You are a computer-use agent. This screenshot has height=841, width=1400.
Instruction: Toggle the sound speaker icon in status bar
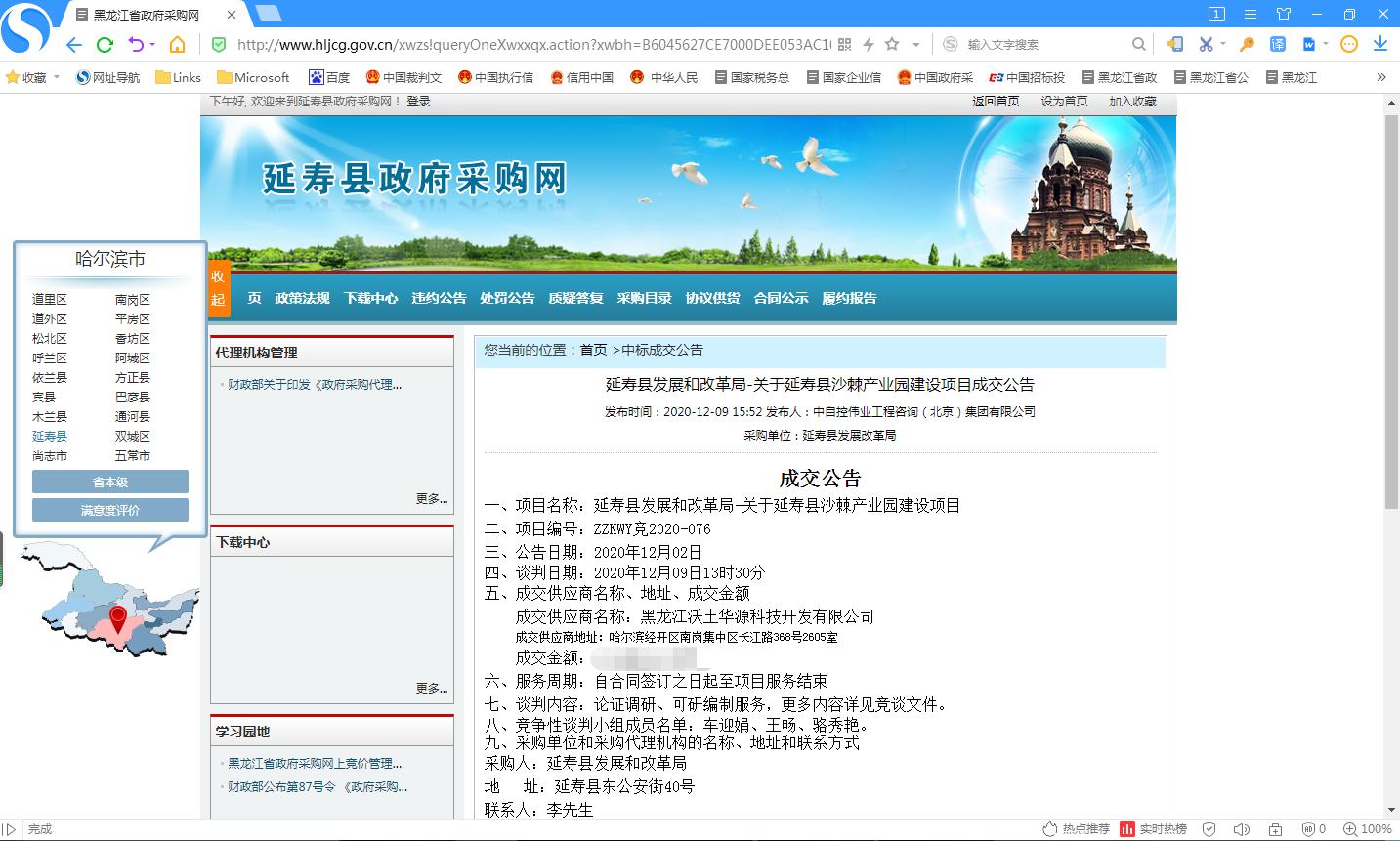pos(1242,829)
